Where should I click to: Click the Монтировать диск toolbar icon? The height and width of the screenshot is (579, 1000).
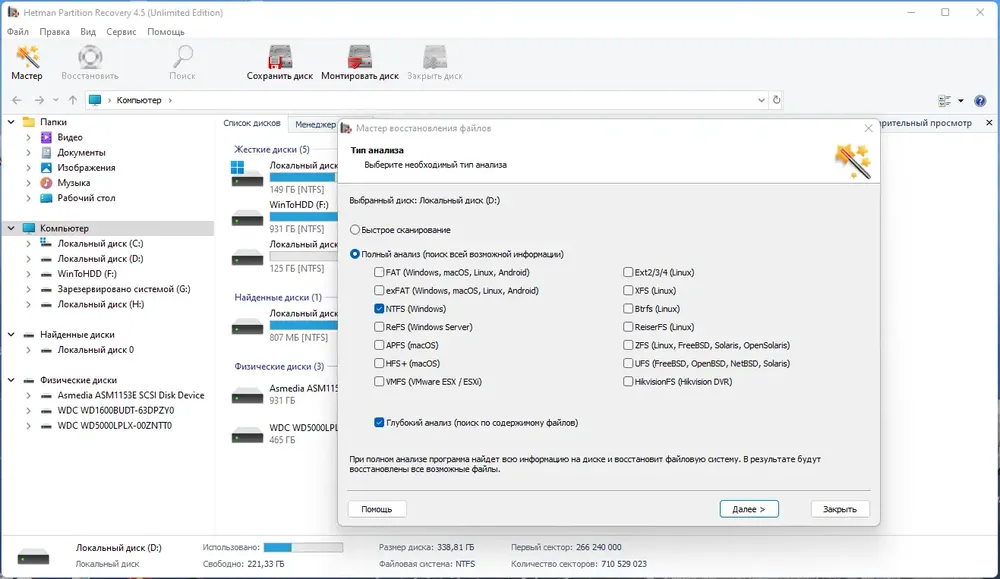point(360,63)
